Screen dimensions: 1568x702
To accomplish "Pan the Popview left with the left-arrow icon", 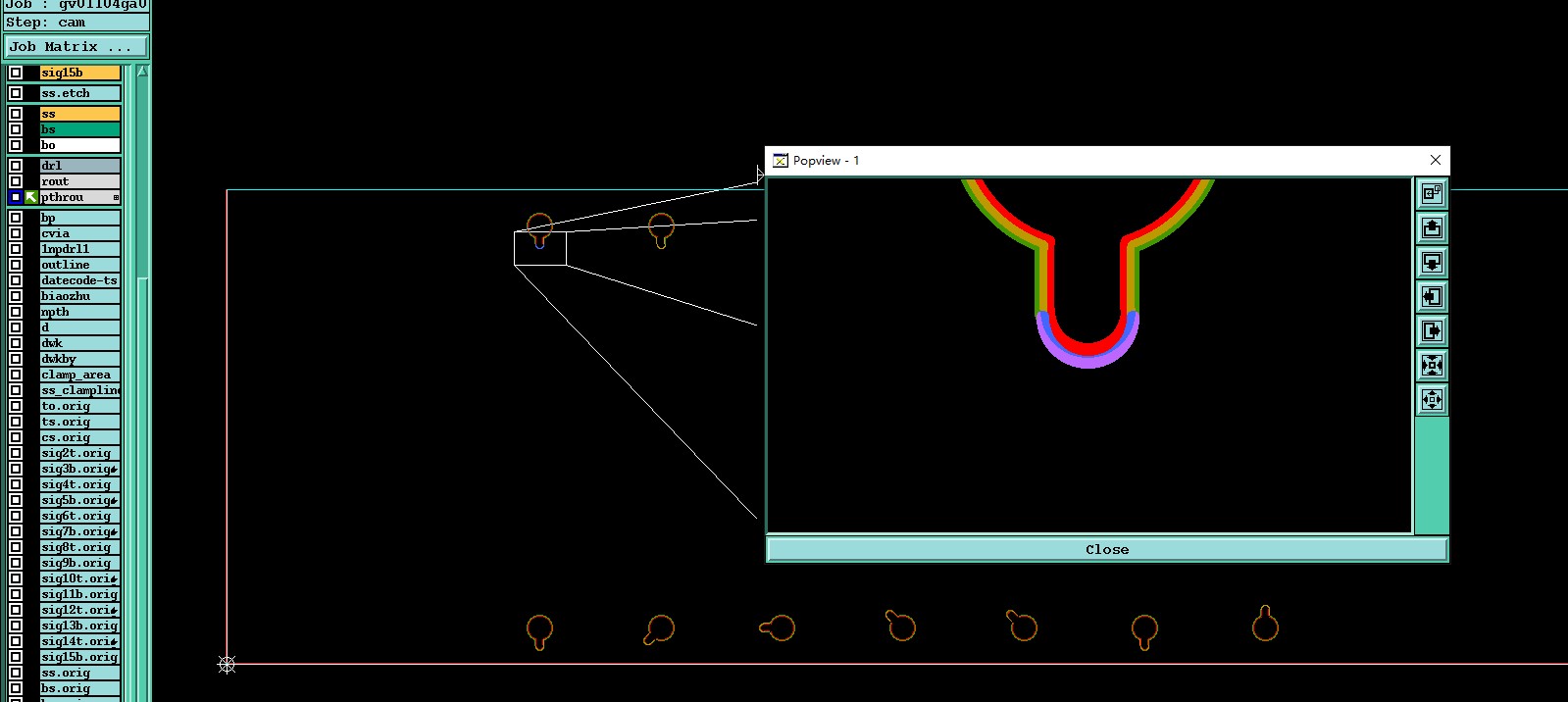I will [x=1432, y=297].
